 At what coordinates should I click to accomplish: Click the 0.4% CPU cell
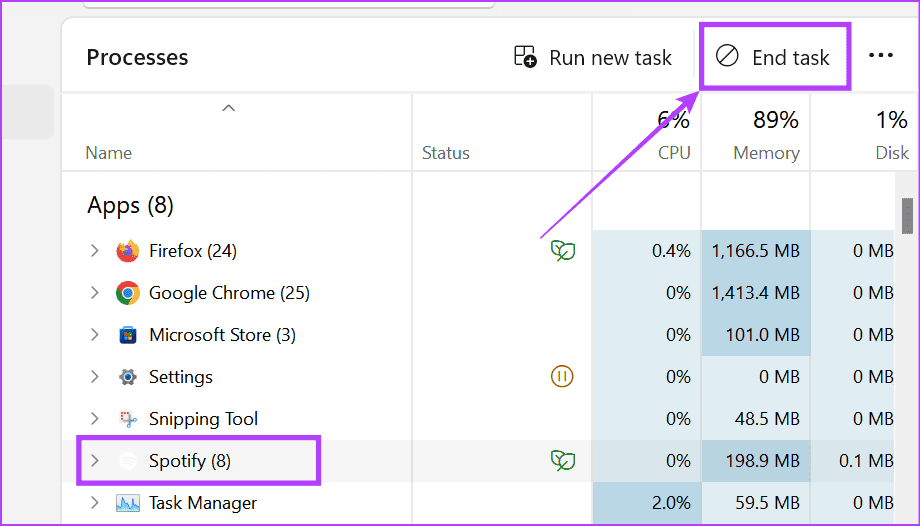(647, 251)
